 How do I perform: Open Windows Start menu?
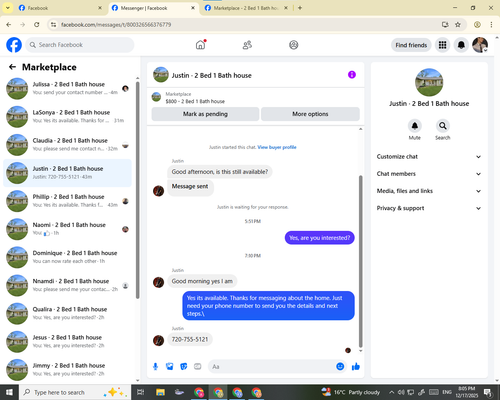point(9,392)
